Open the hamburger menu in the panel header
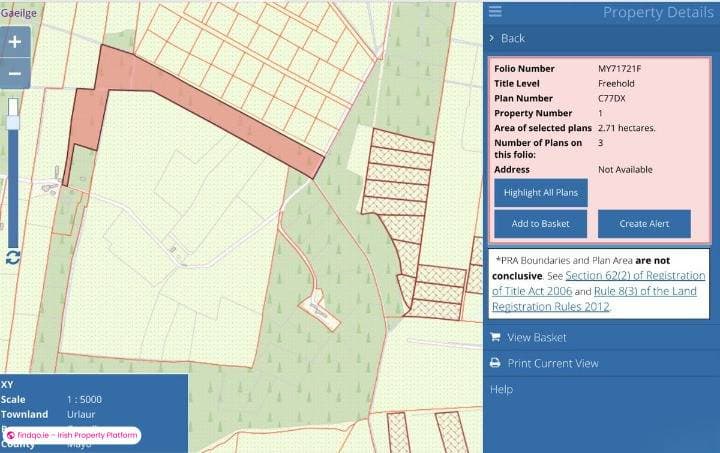 click(x=495, y=12)
